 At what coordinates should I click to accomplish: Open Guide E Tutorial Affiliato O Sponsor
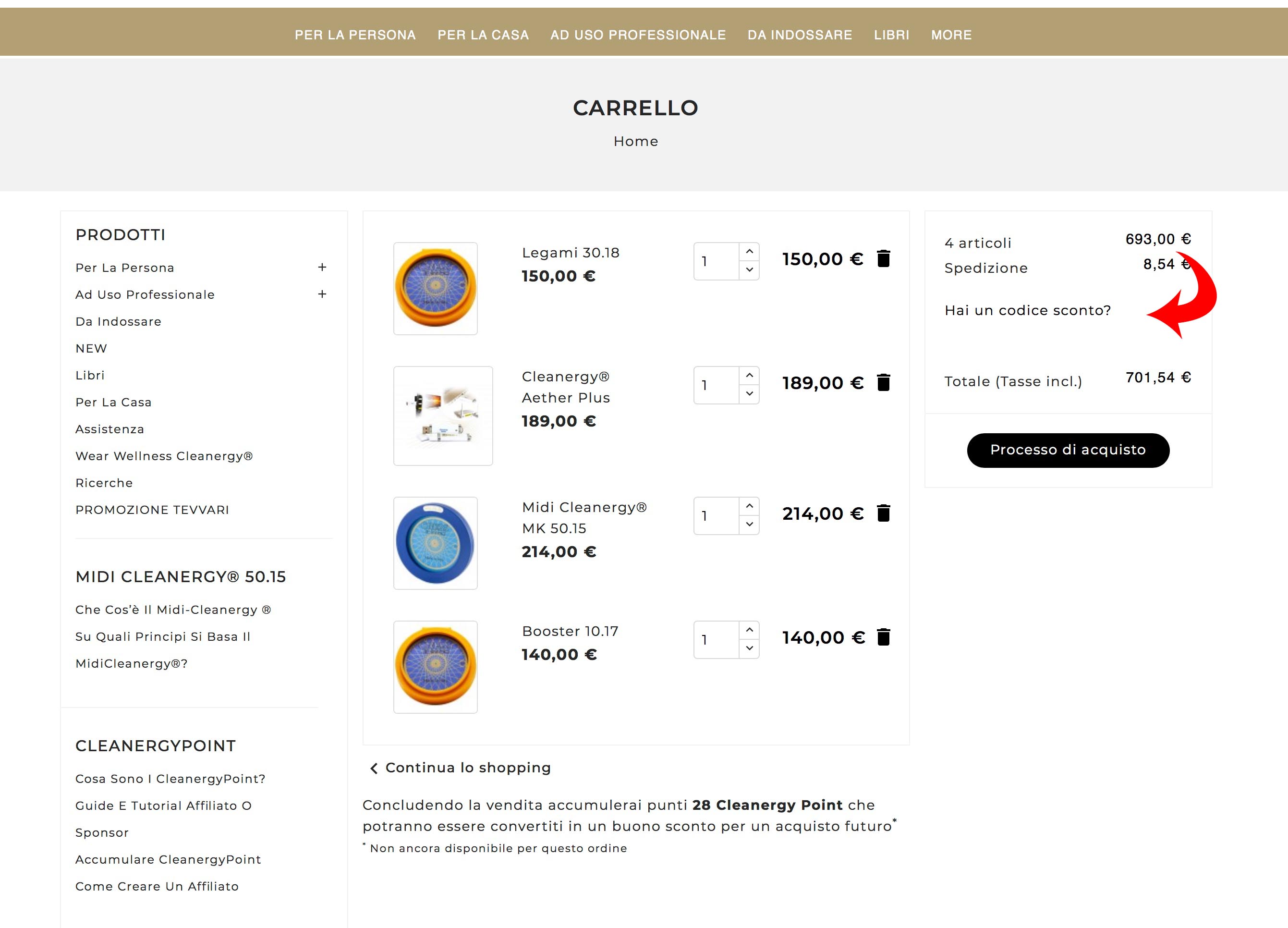tap(164, 819)
